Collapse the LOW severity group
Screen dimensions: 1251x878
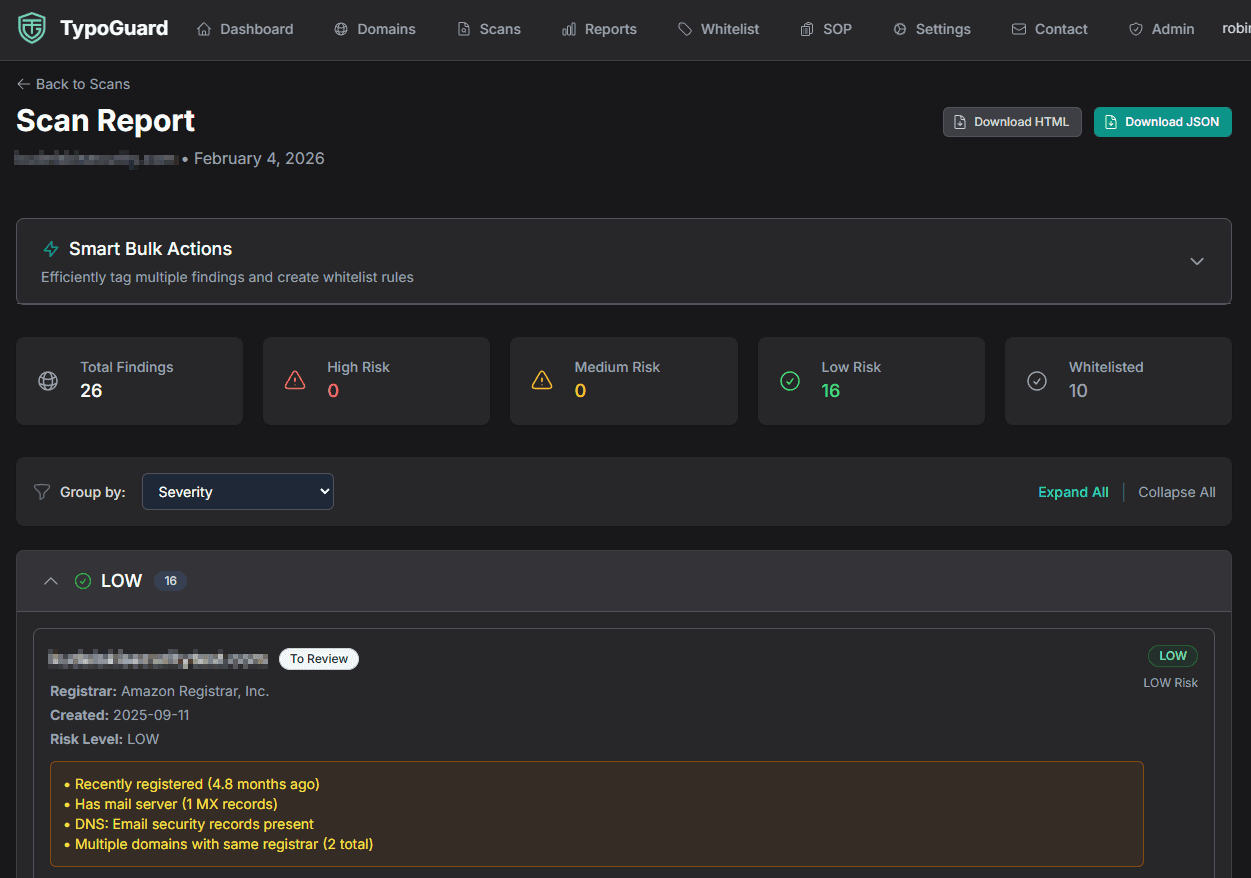tap(51, 581)
